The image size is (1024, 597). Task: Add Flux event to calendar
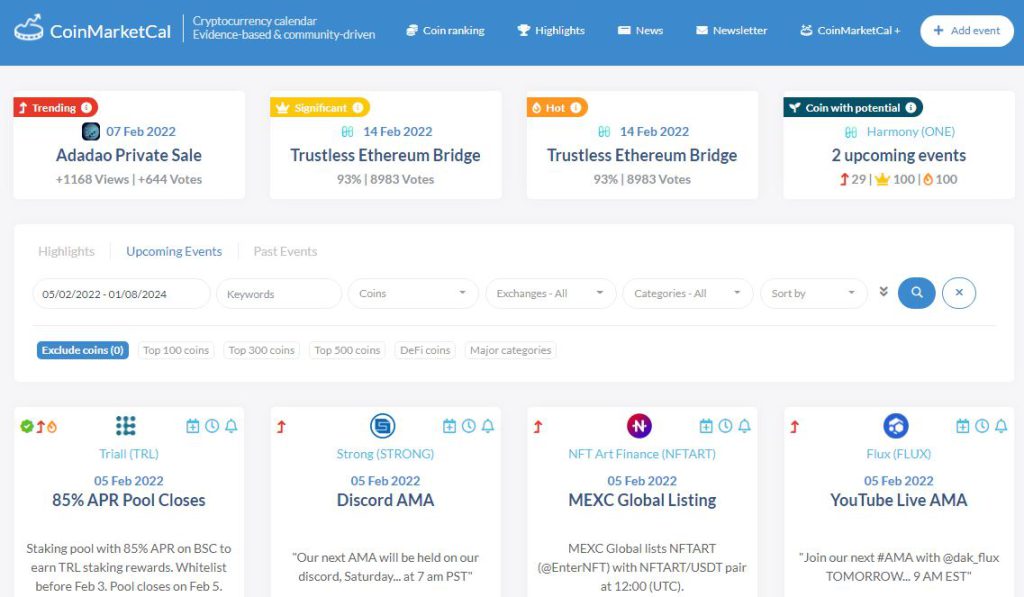pos(963,427)
